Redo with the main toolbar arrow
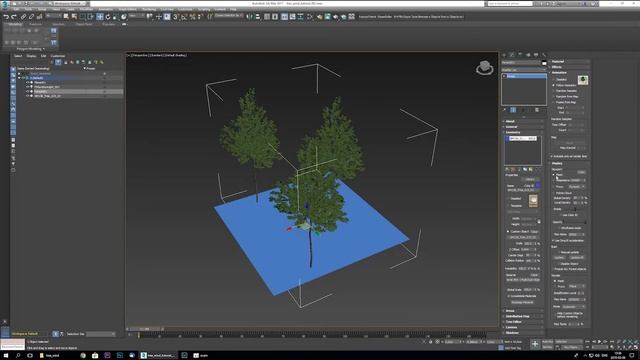 13,17
